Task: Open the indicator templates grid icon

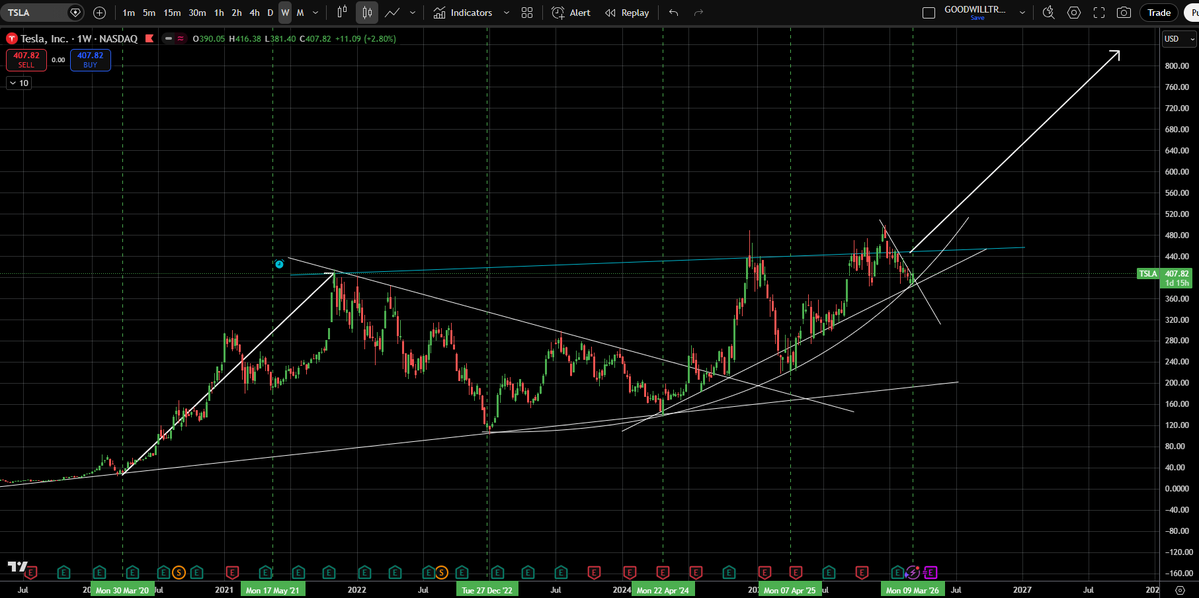Action: (x=527, y=12)
